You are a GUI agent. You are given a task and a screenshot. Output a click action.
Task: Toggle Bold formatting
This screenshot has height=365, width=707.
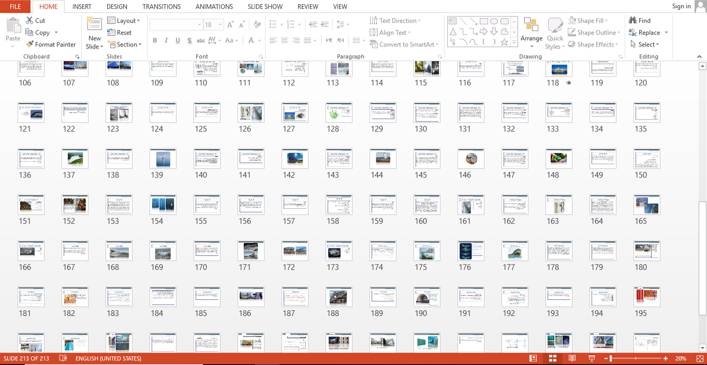[x=155, y=41]
